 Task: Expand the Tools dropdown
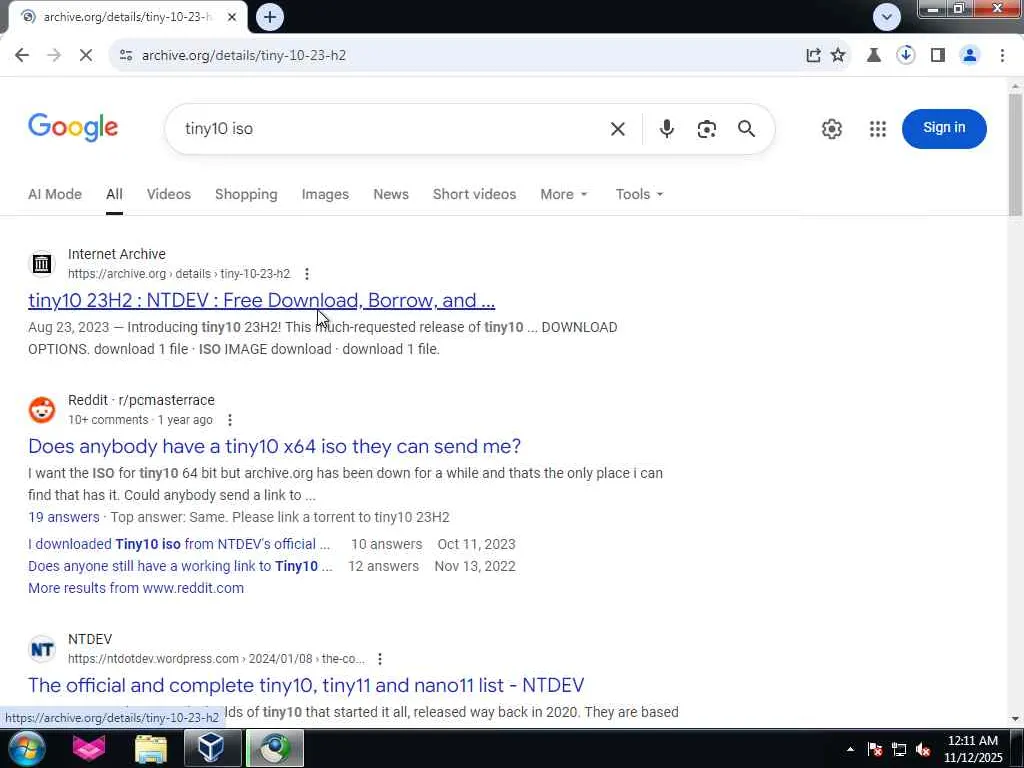point(639,194)
